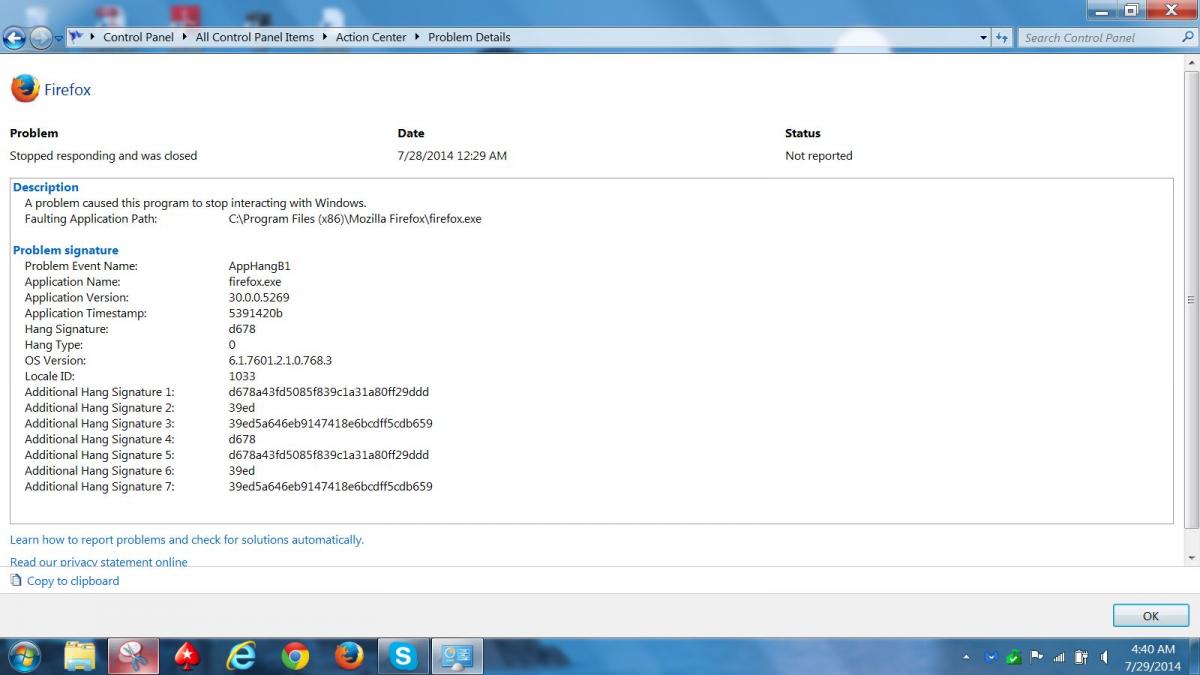1200x675 pixels.
Task: Click the network signal tray icon
Action: [x=1059, y=658]
